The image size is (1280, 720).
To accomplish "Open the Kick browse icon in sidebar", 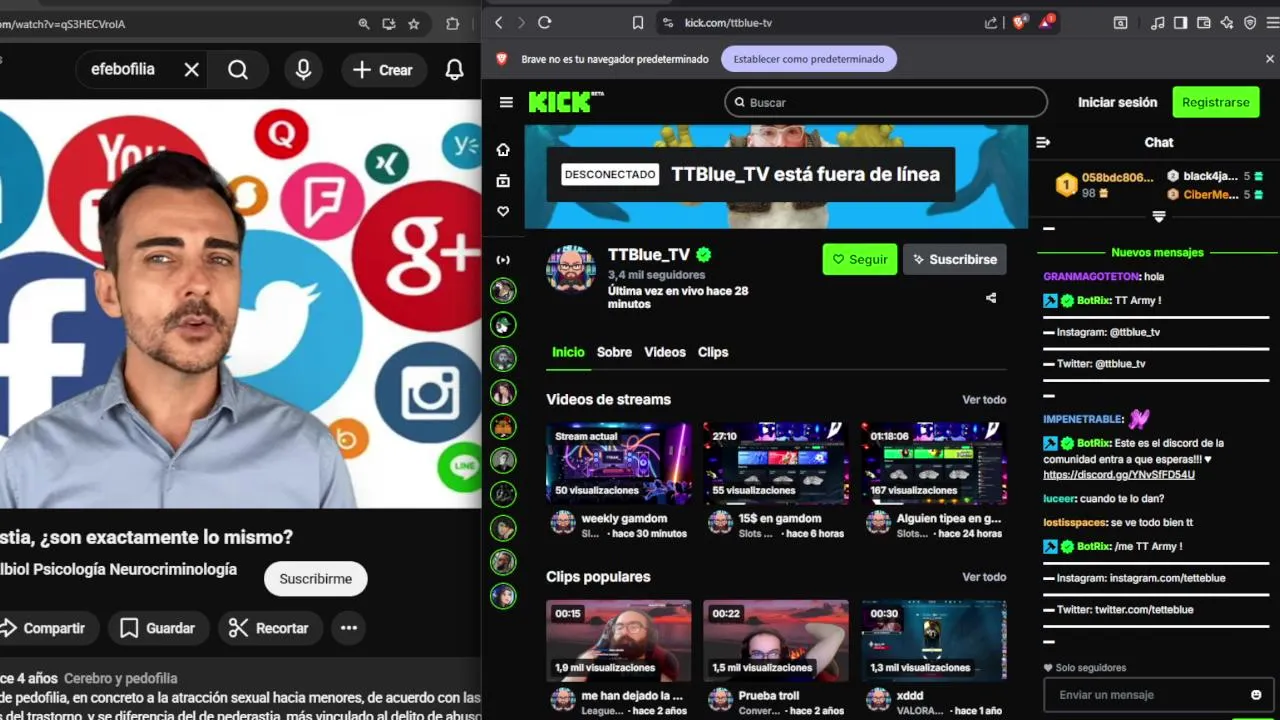I will (503, 181).
